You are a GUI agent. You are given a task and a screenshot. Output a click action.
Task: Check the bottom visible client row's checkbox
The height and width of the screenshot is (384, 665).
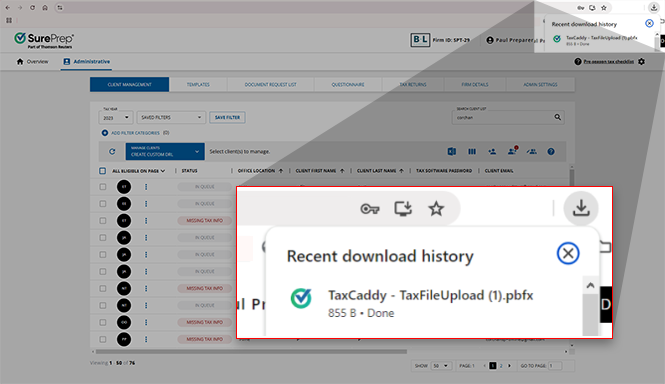[x=103, y=339]
